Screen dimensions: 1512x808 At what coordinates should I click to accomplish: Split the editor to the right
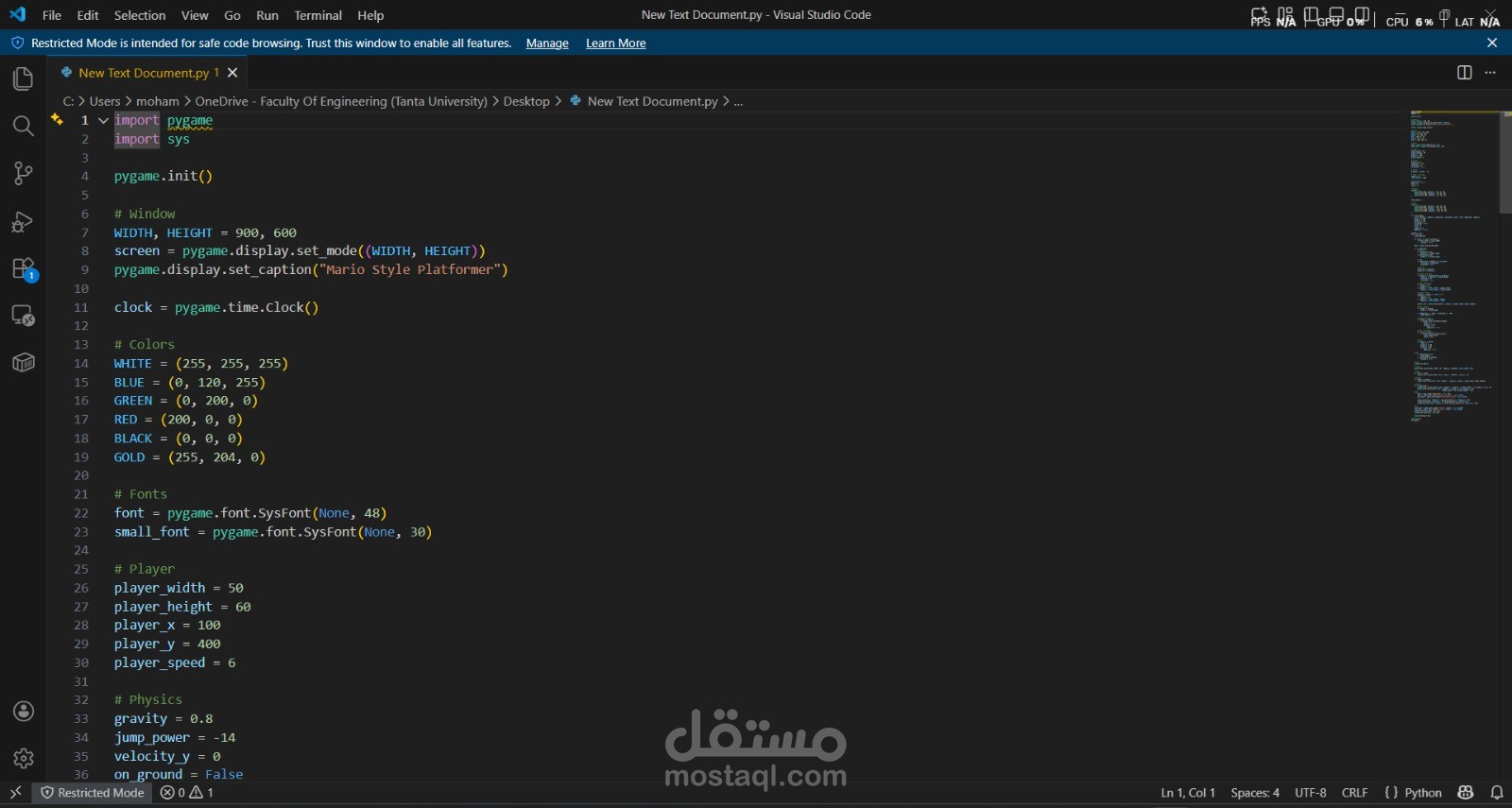tap(1465, 73)
